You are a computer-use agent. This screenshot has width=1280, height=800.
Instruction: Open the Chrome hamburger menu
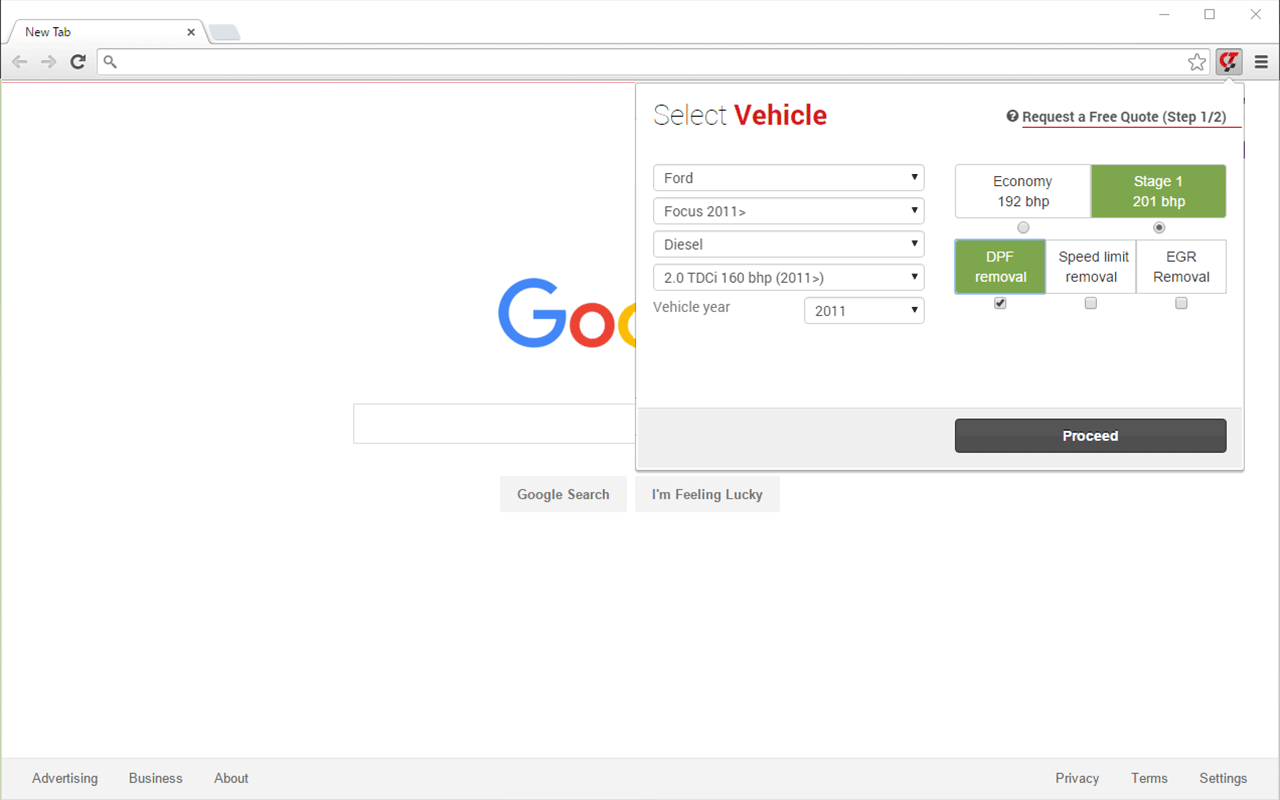[1261, 62]
